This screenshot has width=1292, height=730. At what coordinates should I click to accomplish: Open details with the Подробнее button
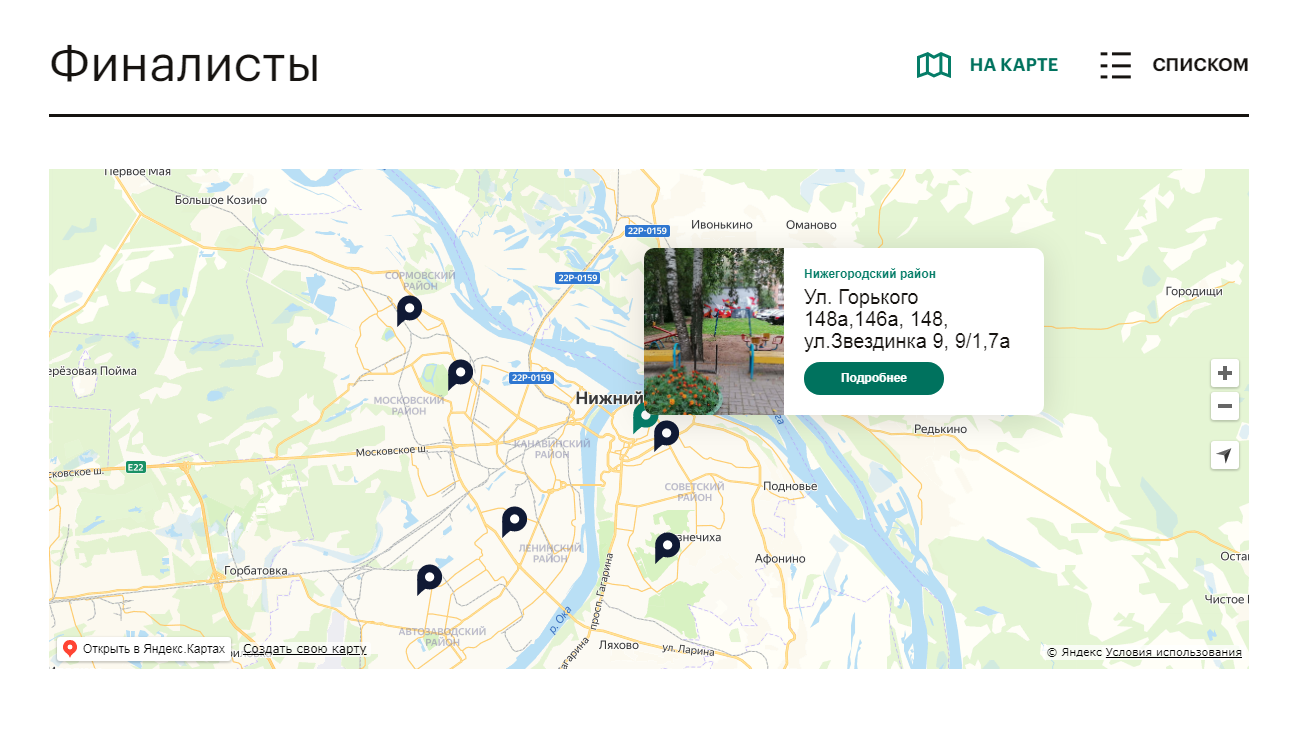(874, 378)
